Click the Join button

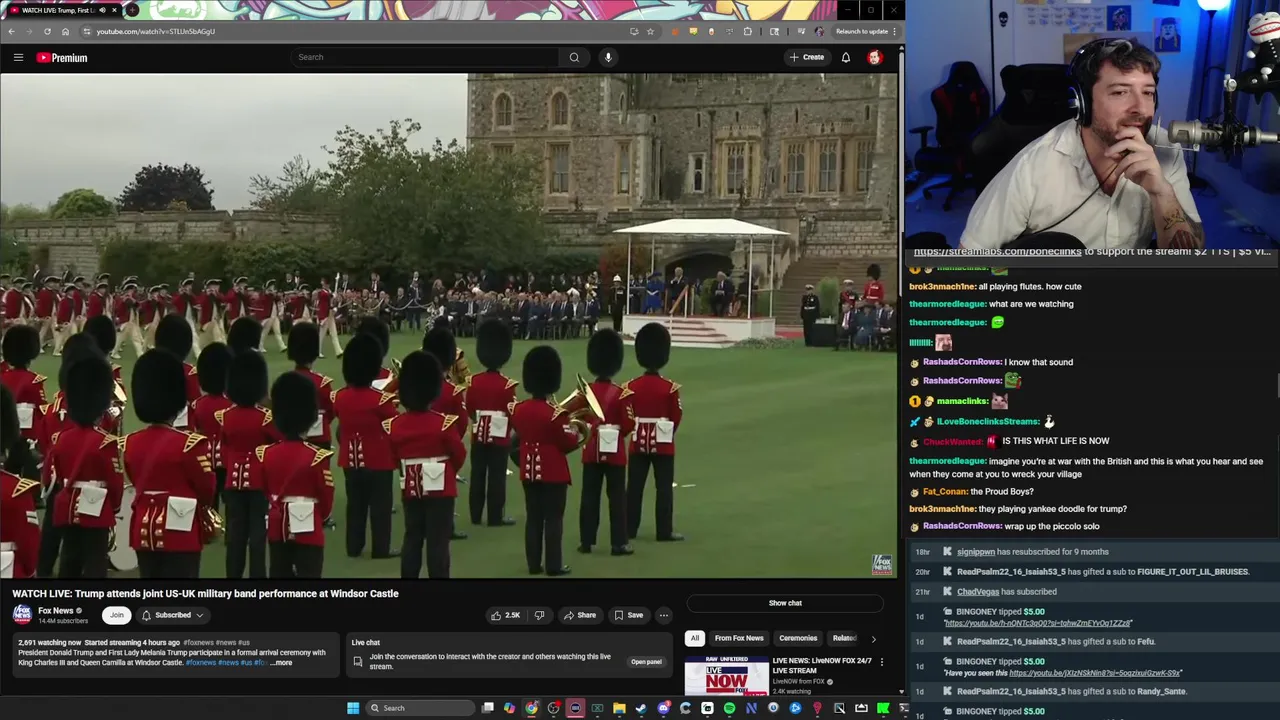[117, 615]
